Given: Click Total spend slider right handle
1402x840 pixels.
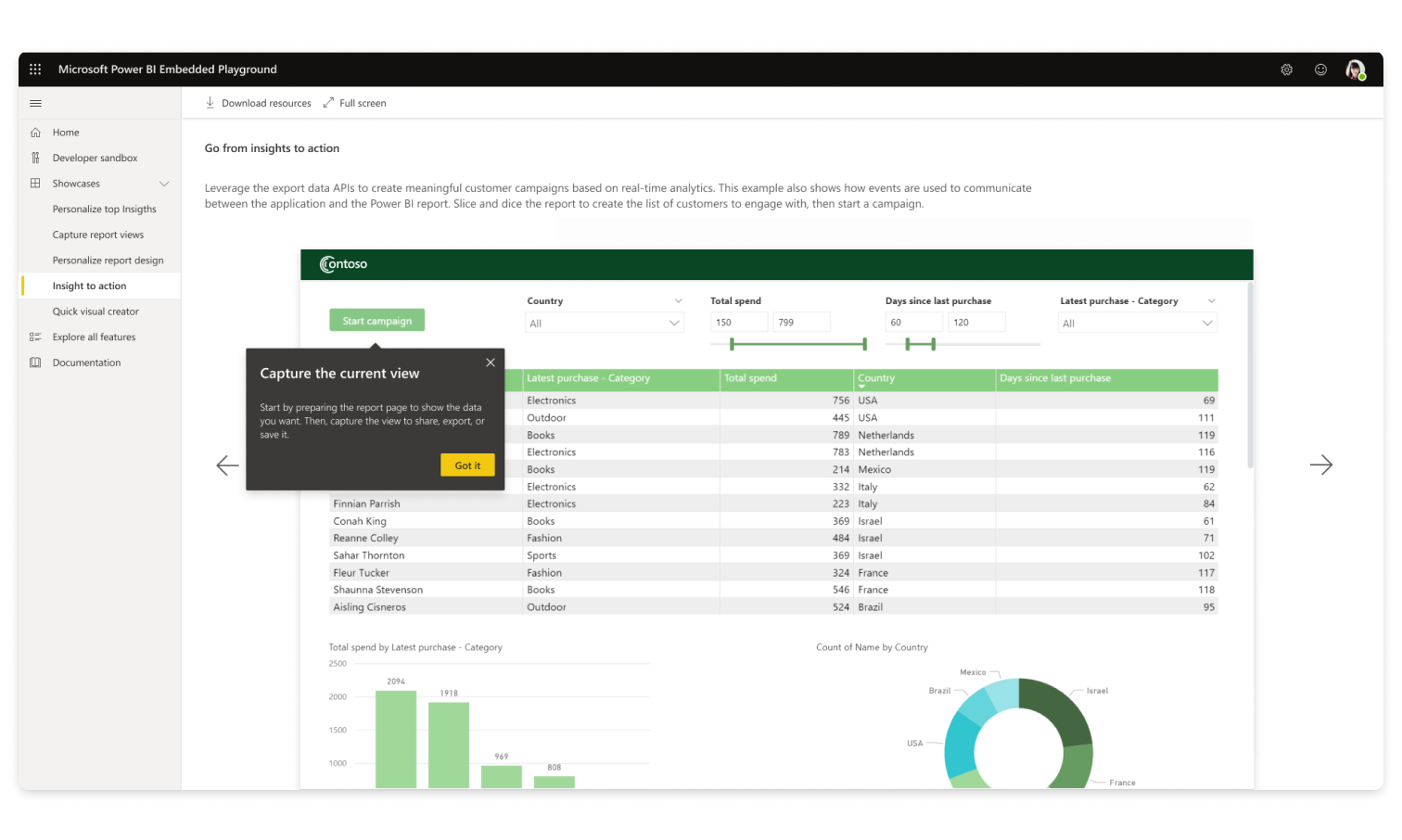Looking at the screenshot, I should [864, 344].
